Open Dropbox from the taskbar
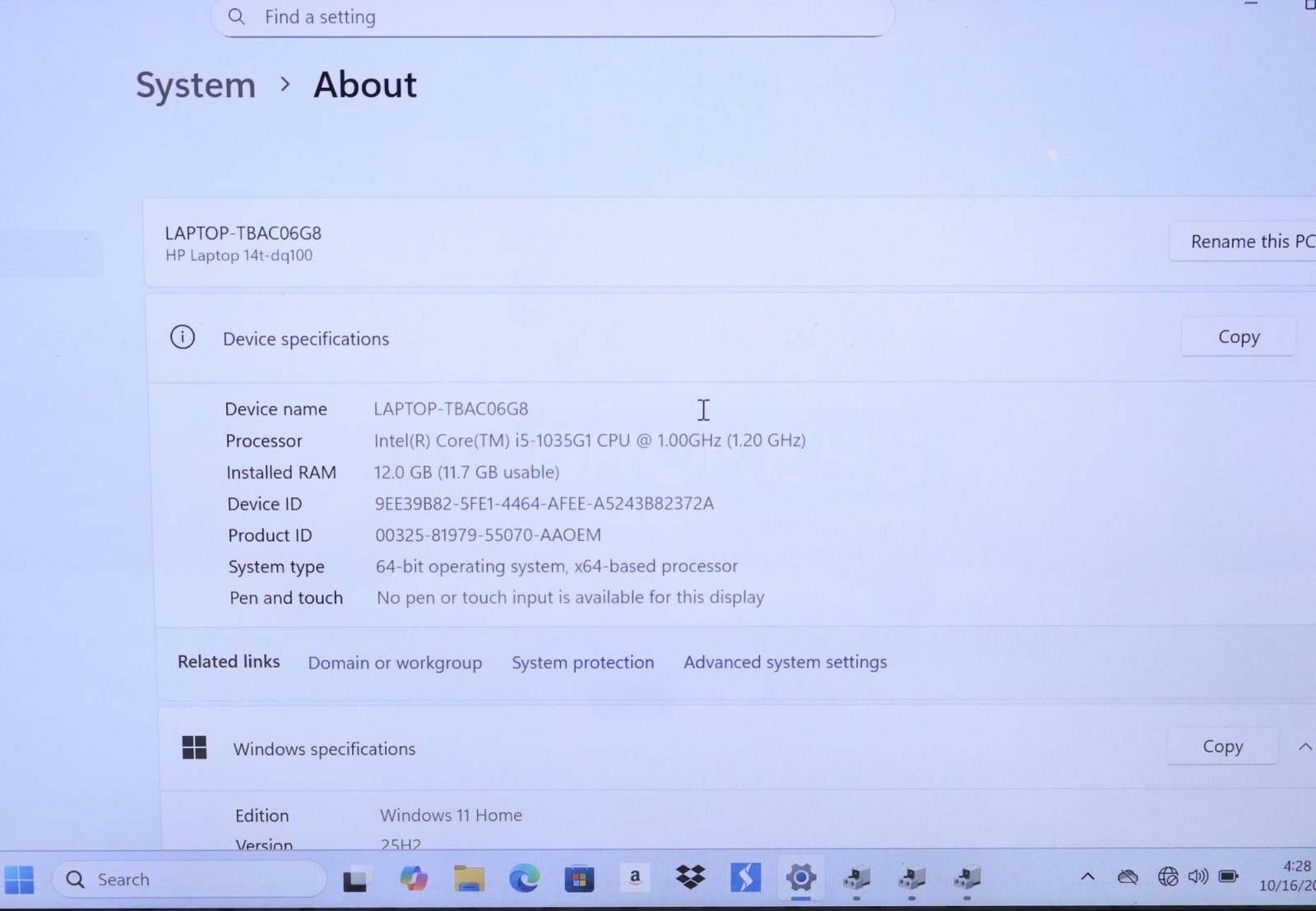The image size is (1316, 911). coord(690,877)
